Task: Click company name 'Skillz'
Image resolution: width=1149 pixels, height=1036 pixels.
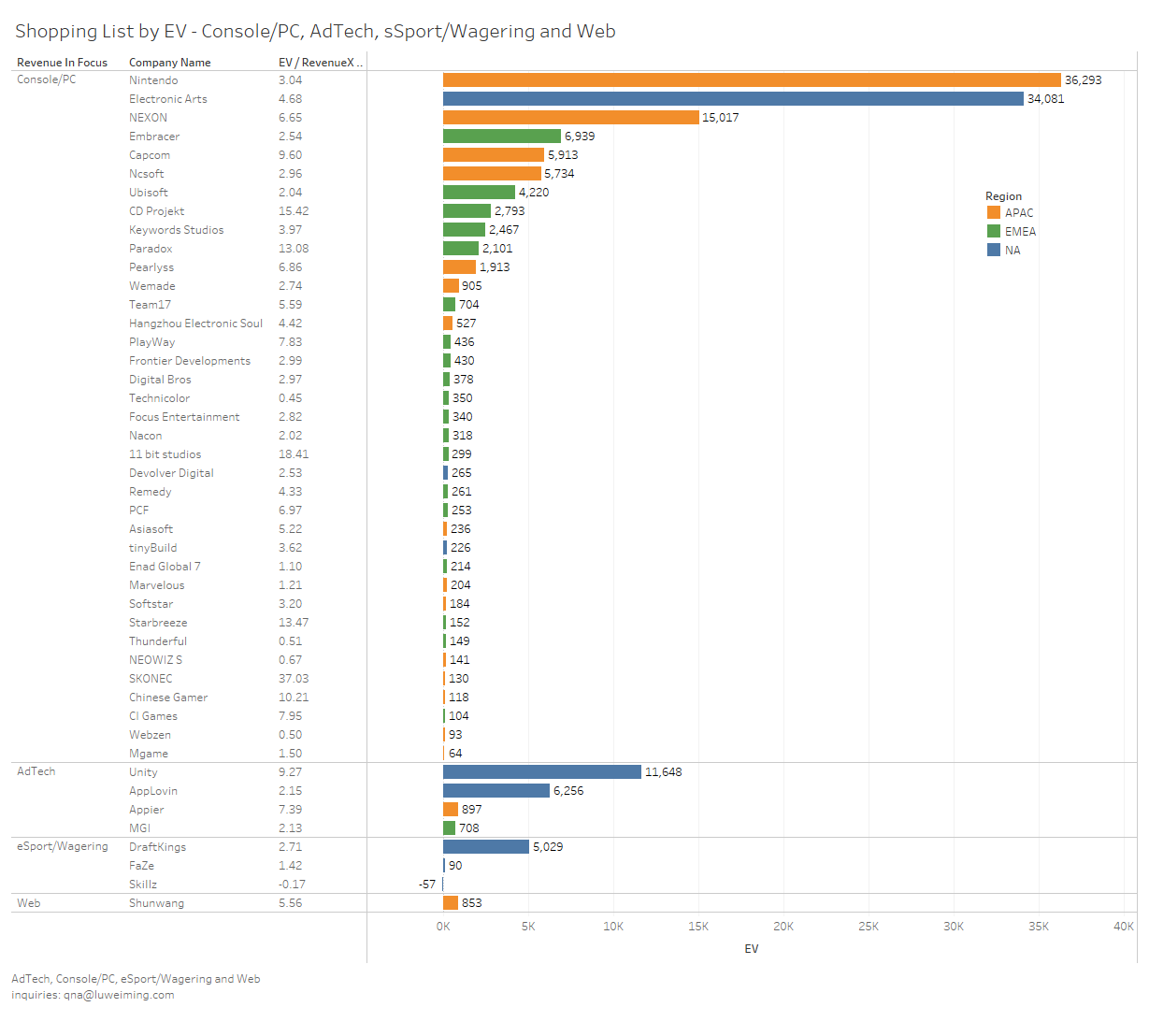Action: [143, 885]
